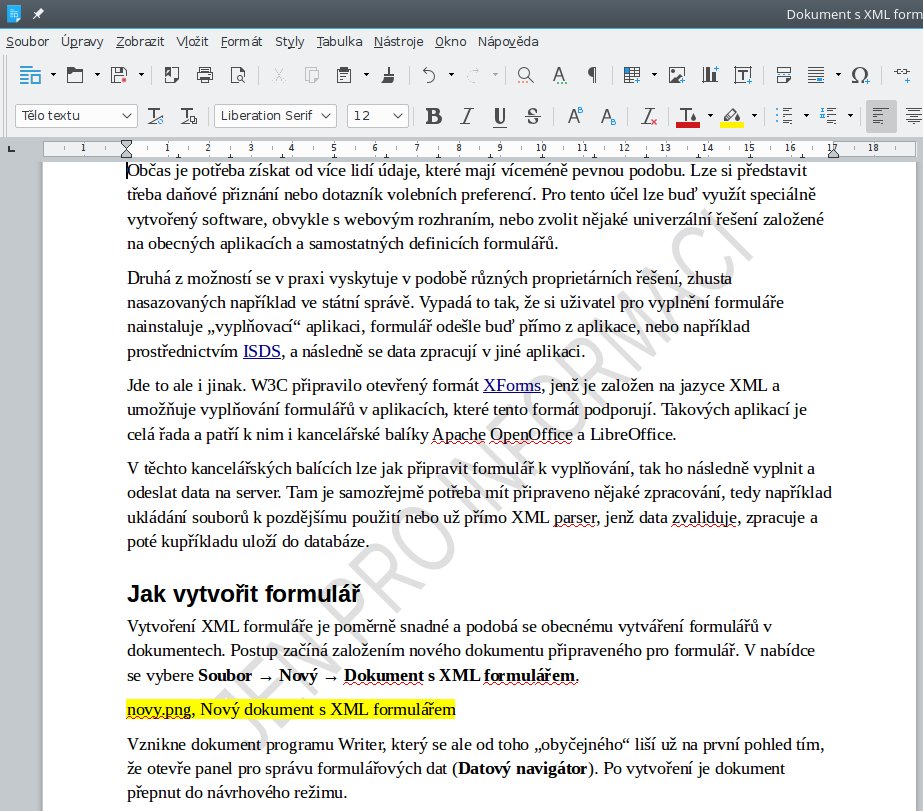Toggle superscript text
The height and width of the screenshot is (811, 923).
pyautogui.click(x=575, y=116)
